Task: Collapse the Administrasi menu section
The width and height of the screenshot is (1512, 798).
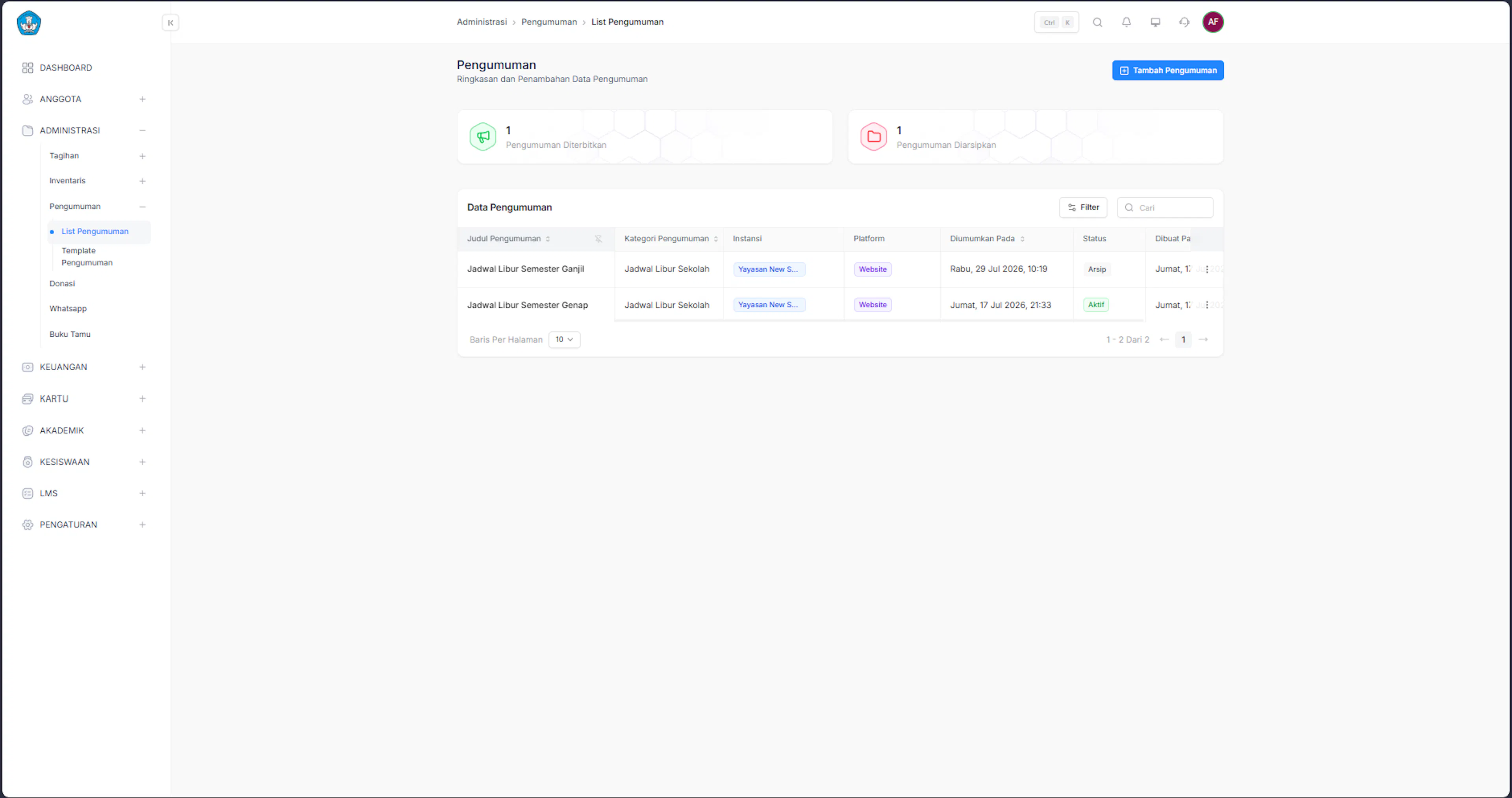Action: [142, 130]
